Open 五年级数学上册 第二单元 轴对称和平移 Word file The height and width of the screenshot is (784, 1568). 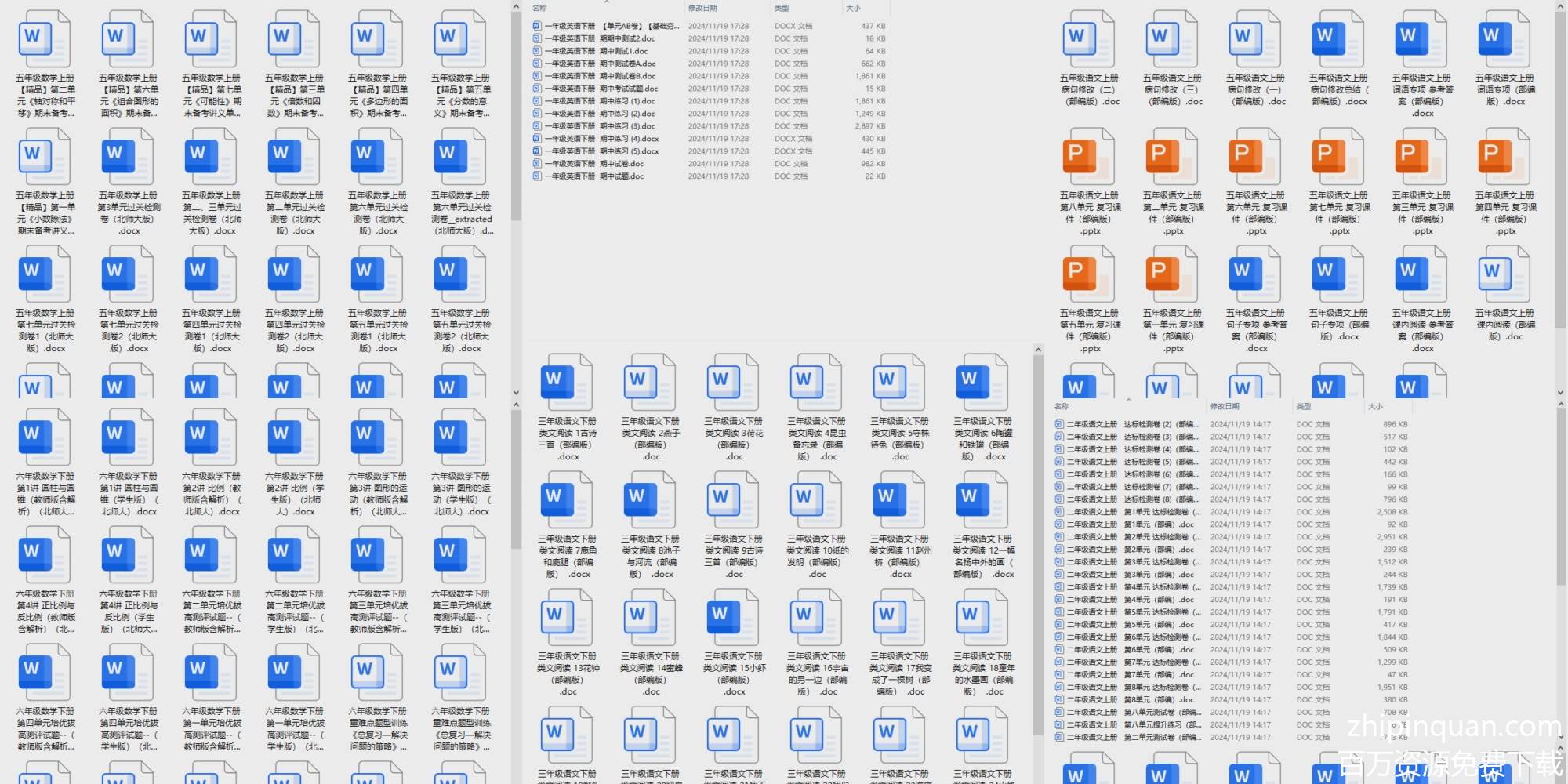pos(45,39)
